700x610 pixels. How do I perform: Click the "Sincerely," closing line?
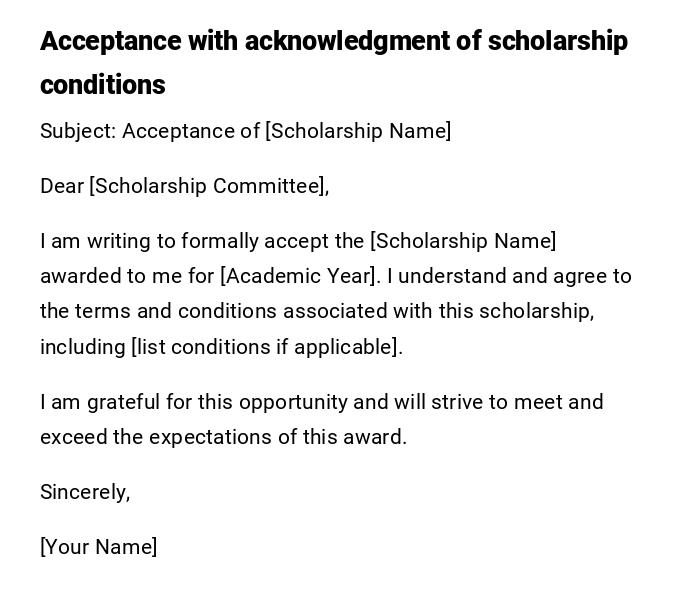(85, 492)
